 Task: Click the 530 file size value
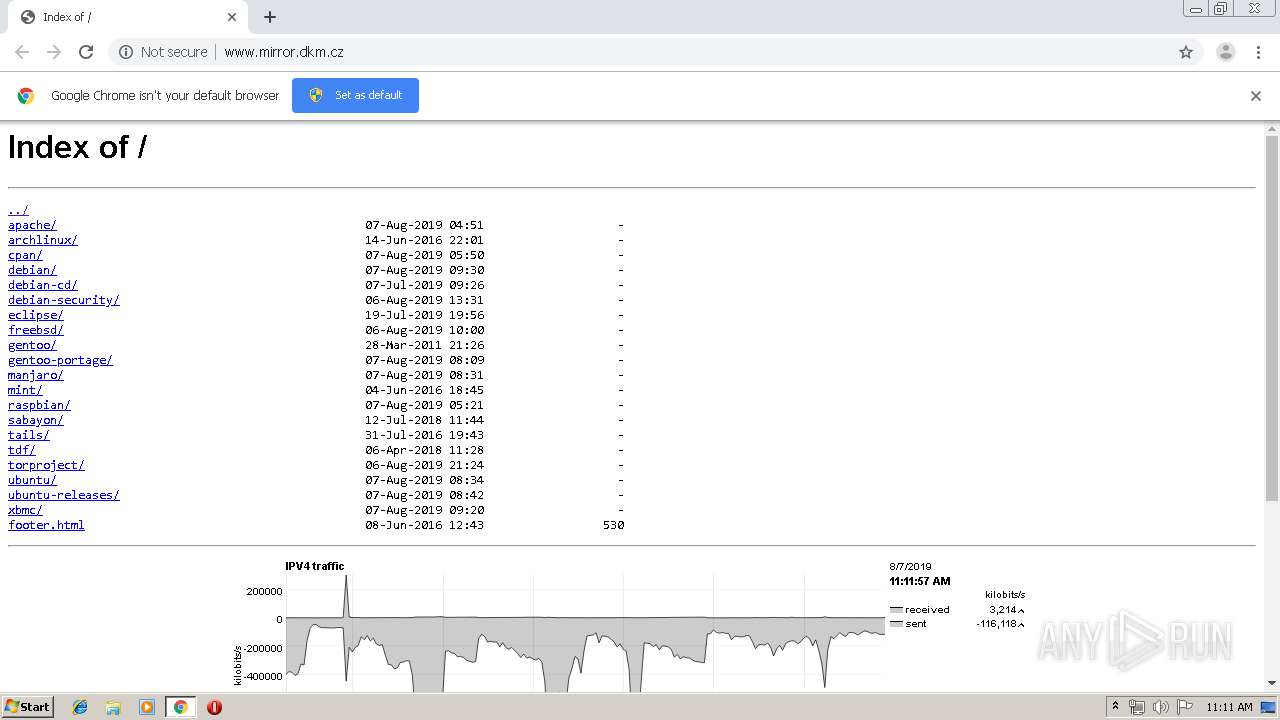(613, 525)
